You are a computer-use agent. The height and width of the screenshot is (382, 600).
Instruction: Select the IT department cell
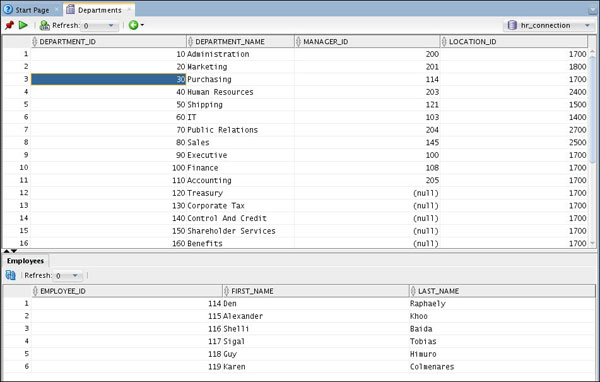pos(240,117)
